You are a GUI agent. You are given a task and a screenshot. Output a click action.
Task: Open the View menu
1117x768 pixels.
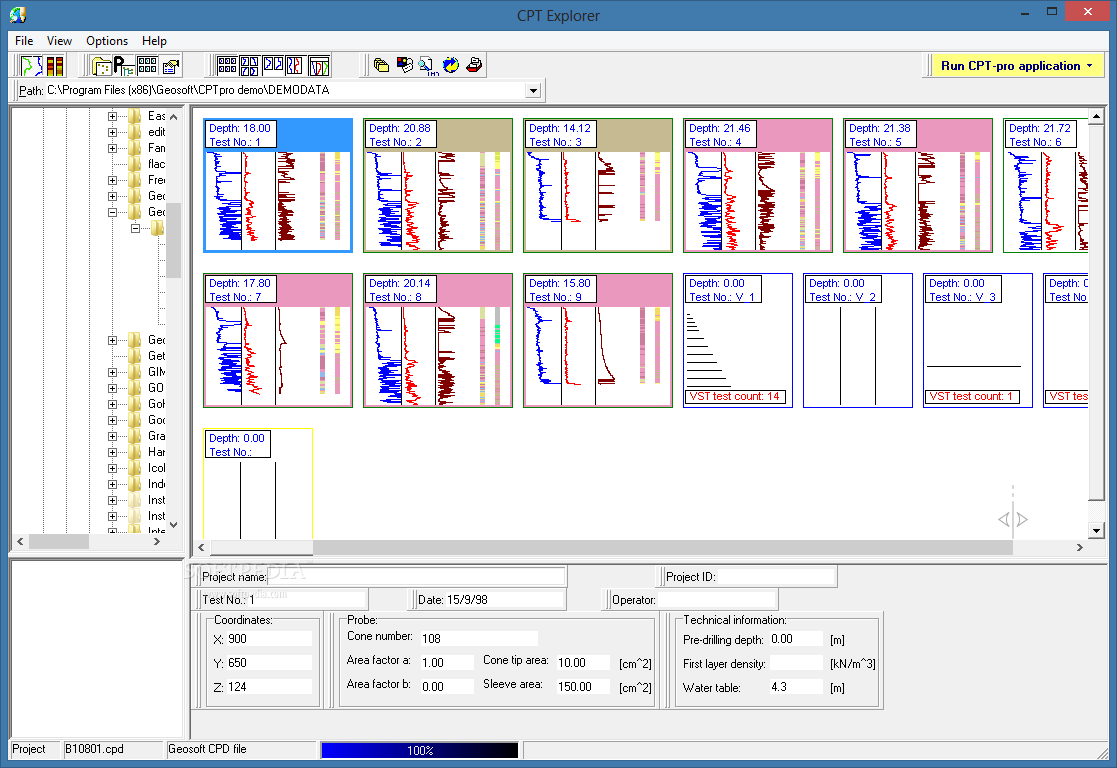click(x=59, y=41)
